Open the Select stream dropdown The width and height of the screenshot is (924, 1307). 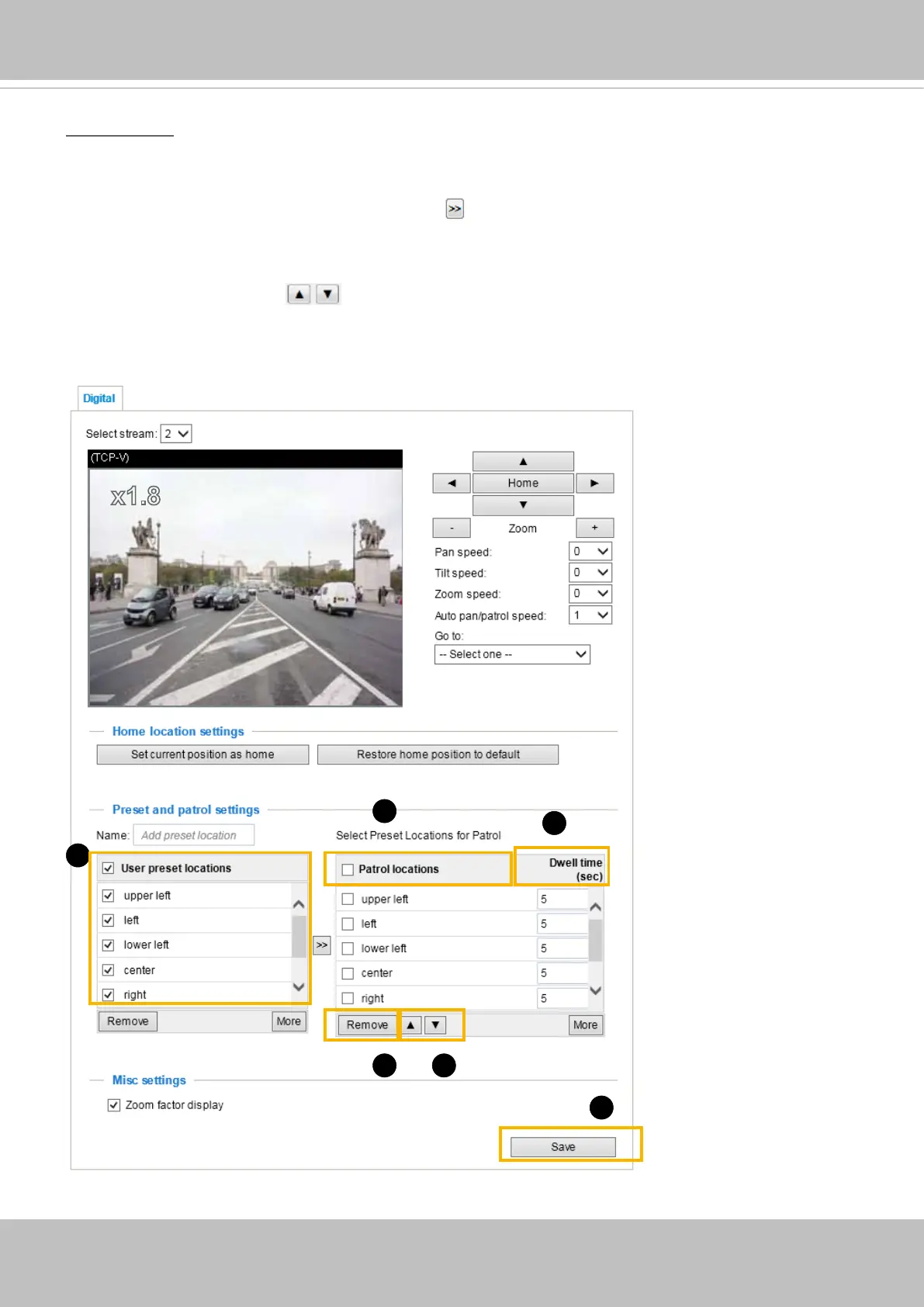tap(176, 434)
